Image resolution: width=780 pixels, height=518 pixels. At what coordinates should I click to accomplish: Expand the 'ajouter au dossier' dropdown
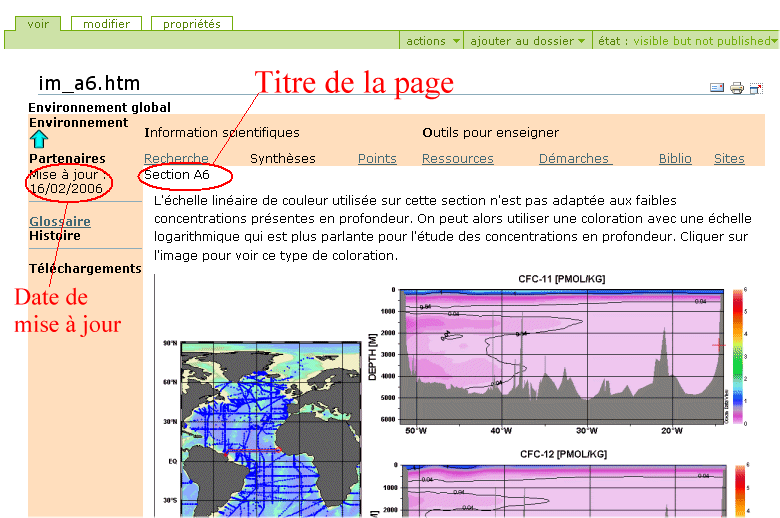pos(528,41)
